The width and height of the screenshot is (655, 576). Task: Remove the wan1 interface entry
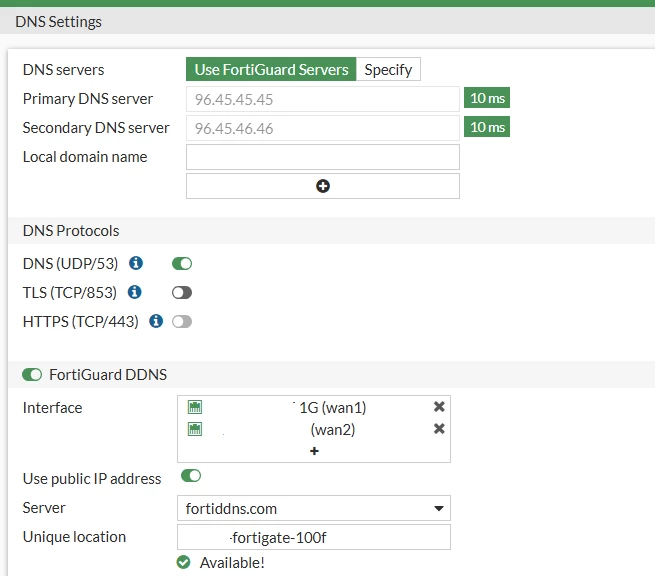pos(439,406)
